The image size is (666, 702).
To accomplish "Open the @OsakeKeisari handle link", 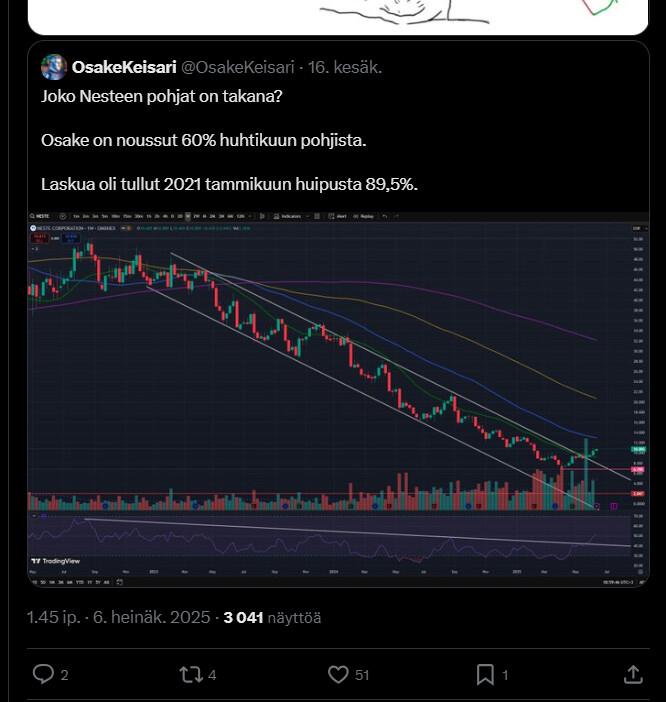I will point(238,67).
